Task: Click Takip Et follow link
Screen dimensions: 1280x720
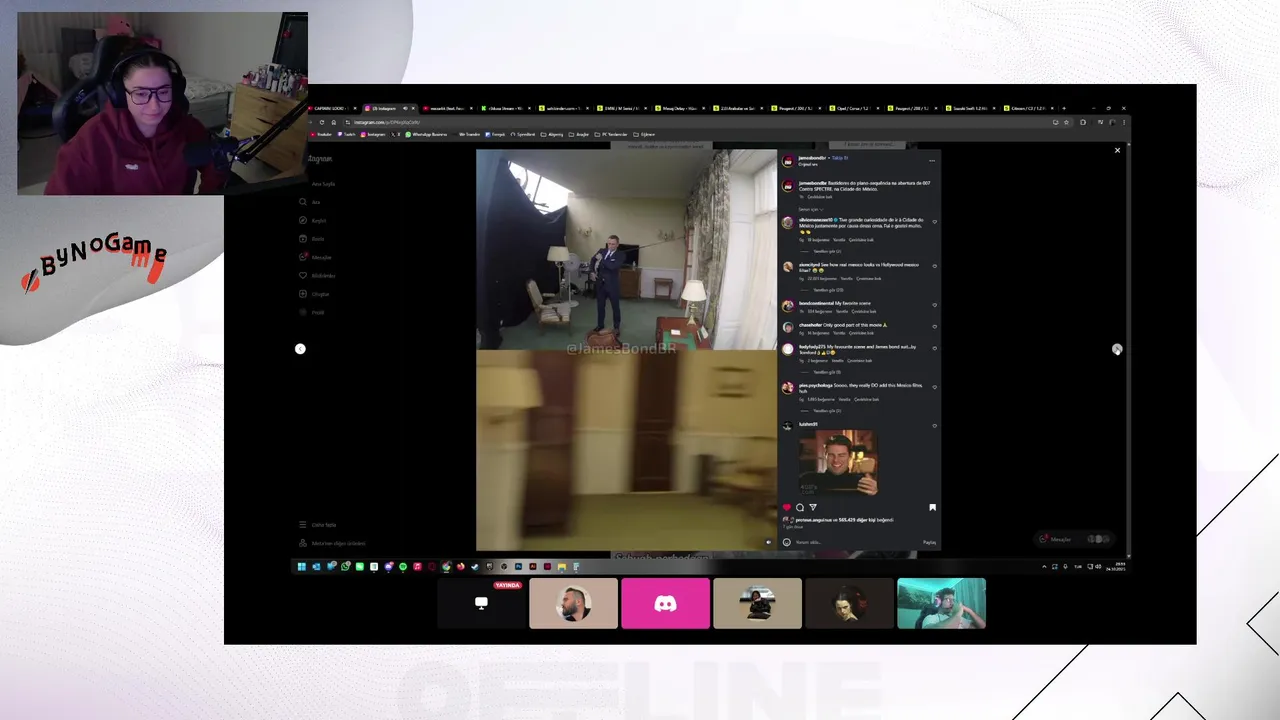Action: tap(840, 158)
